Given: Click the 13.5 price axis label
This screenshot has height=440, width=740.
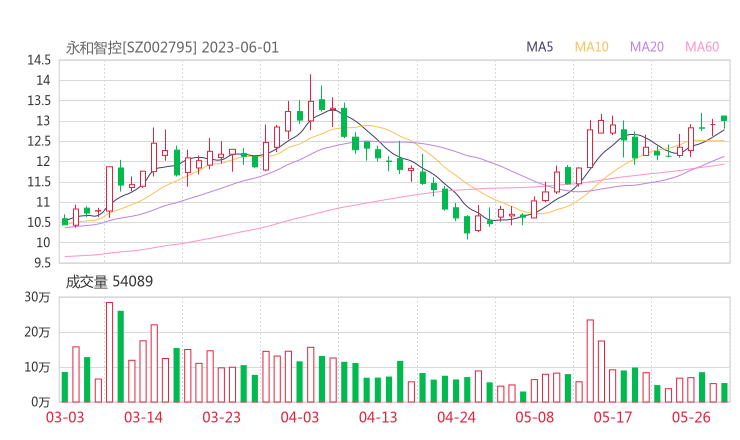Looking at the screenshot, I should (x=39, y=101).
